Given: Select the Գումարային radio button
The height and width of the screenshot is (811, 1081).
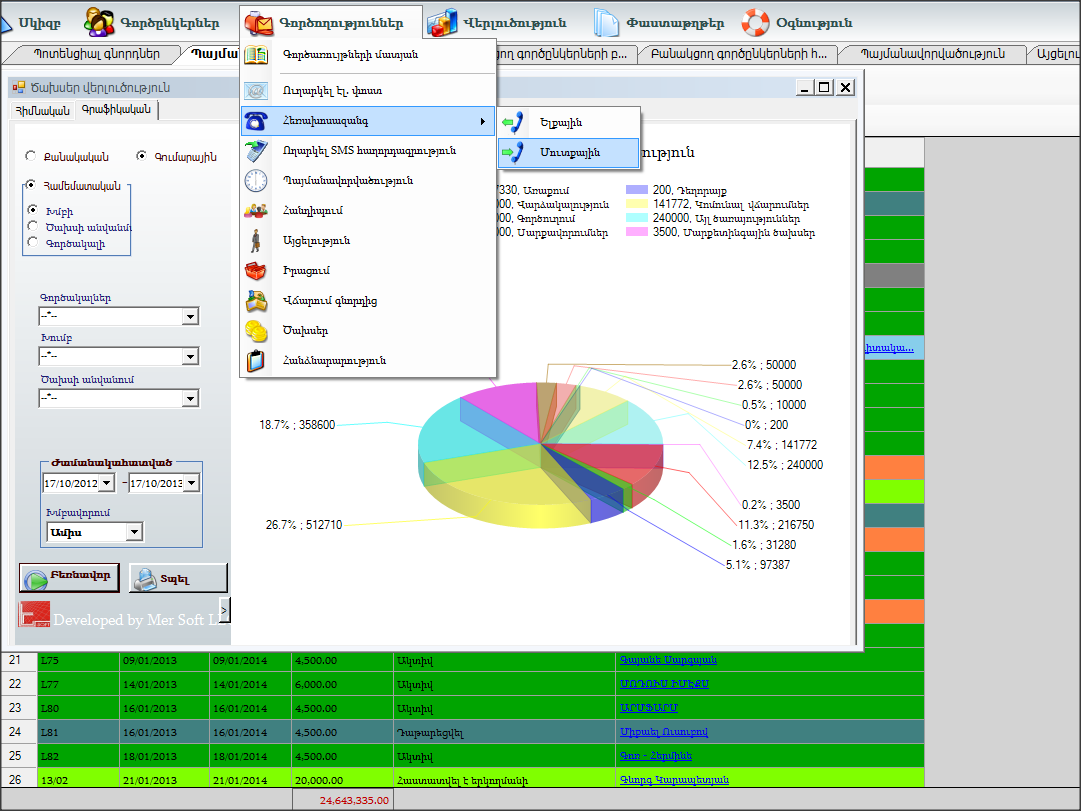Looking at the screenshot, I should pyautogui.click(x=141, y=156).
